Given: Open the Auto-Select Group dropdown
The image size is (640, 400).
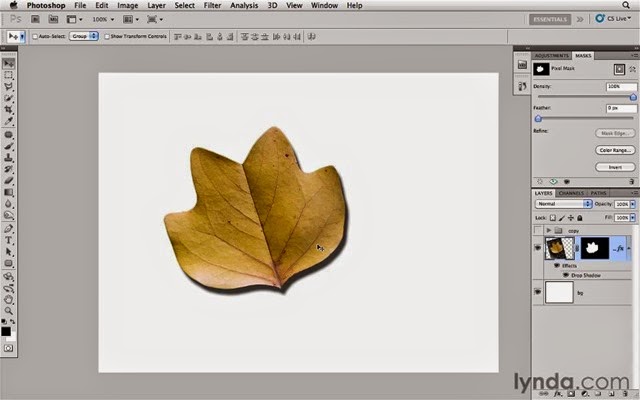Looking at the screenshot, I should pos(84,36).
